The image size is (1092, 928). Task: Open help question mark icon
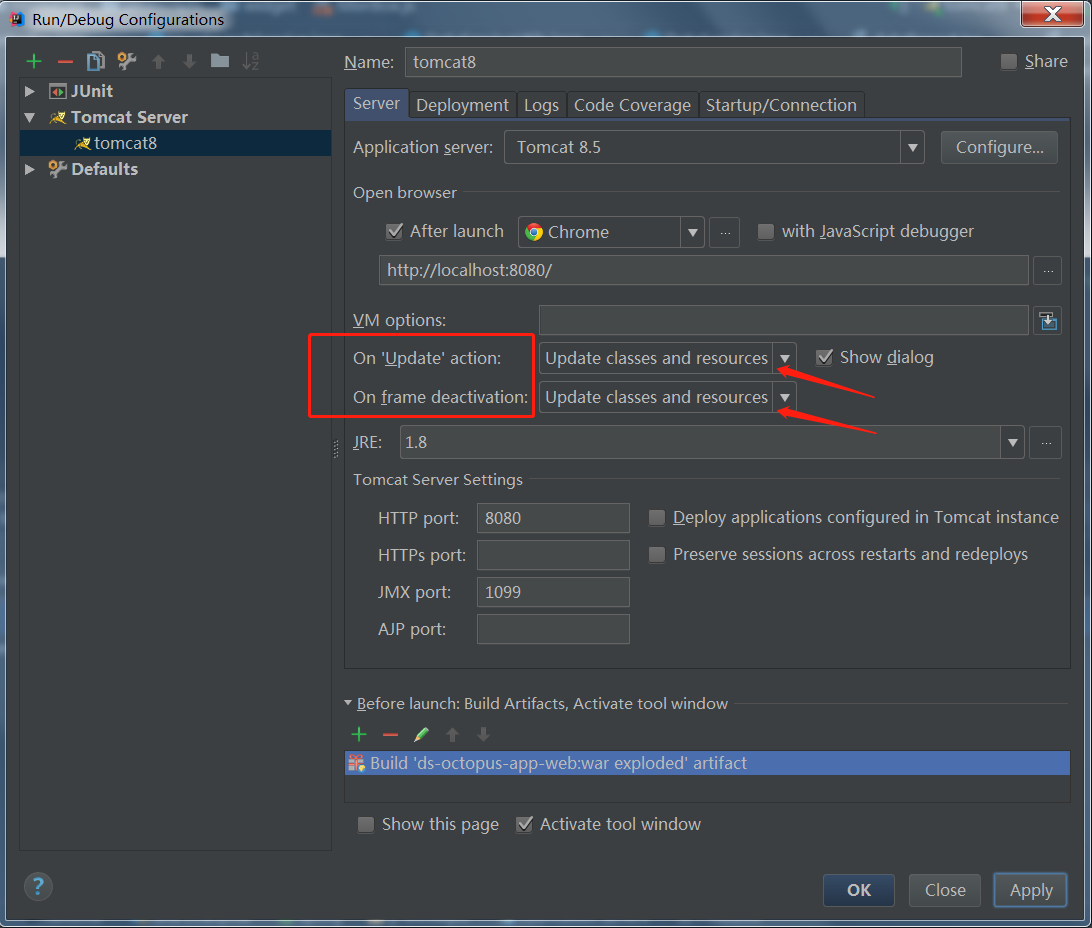[x=38, y=887]
